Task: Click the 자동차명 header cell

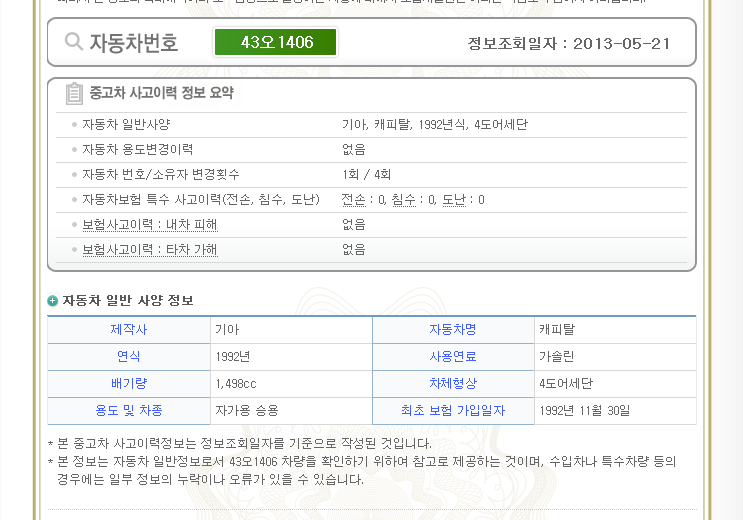Action: [x=453, y=329]
